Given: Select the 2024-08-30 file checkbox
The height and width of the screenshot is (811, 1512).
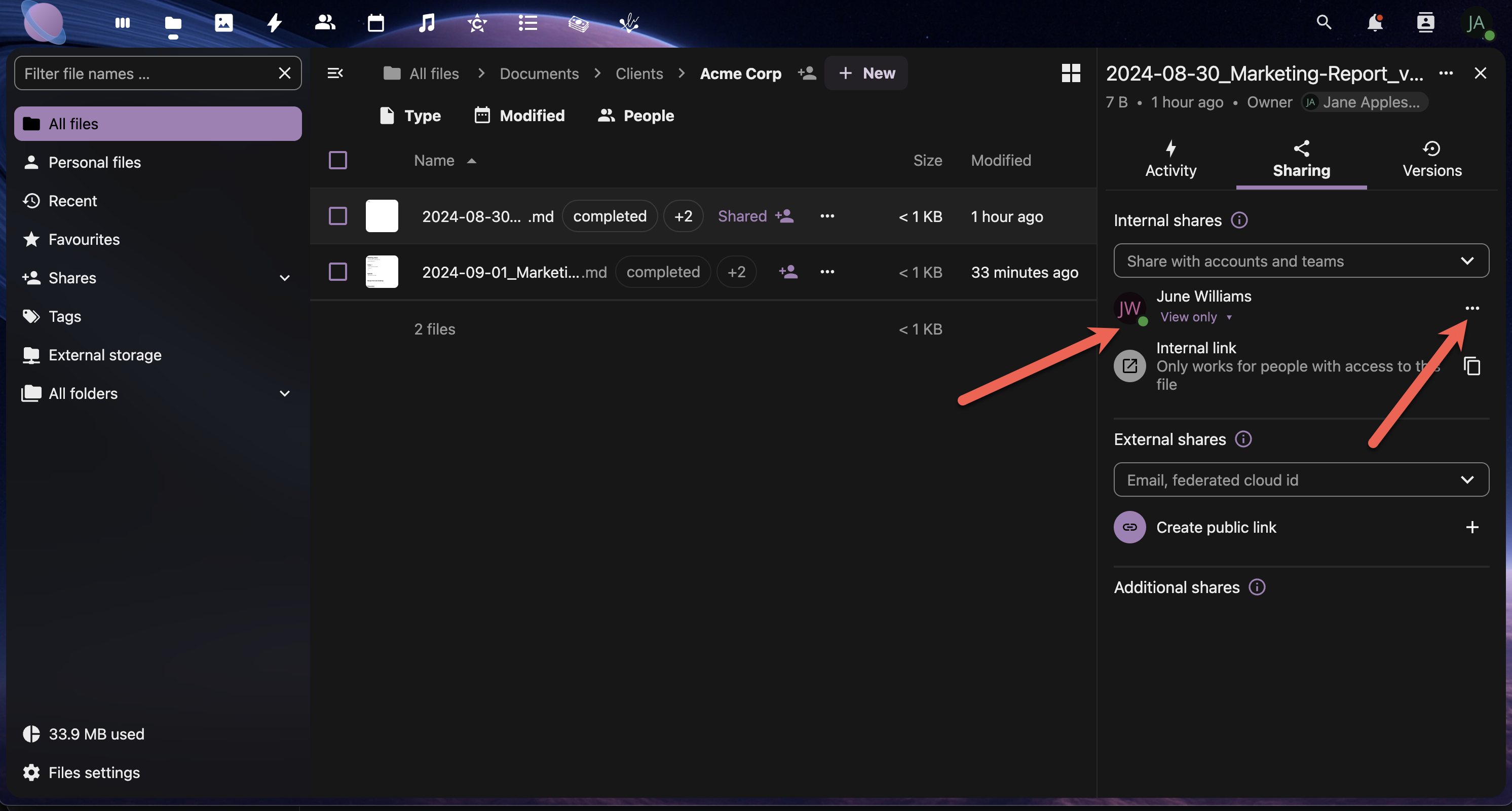Looking at the screenshot, I should (337, 216).
